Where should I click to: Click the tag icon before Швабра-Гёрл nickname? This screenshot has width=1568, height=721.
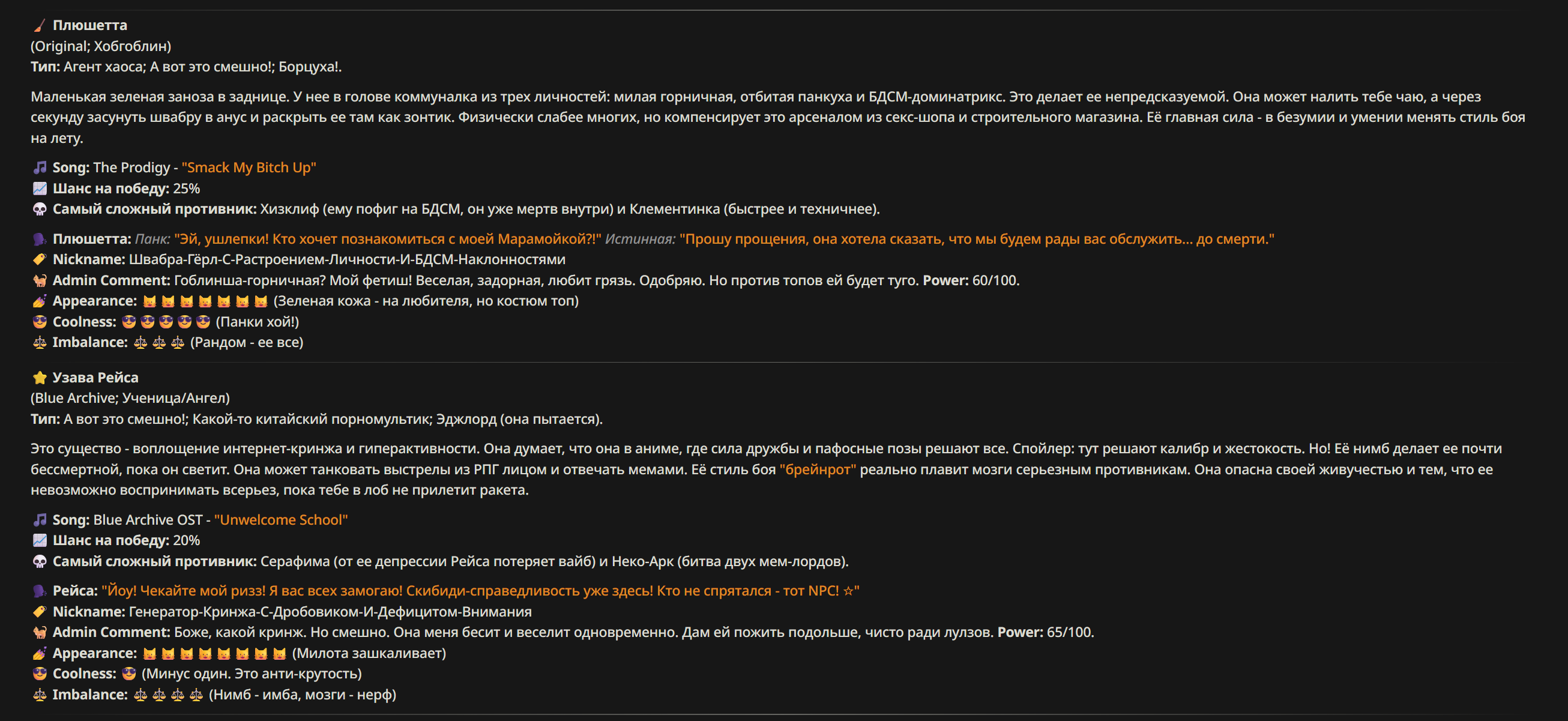coord(40,259)
